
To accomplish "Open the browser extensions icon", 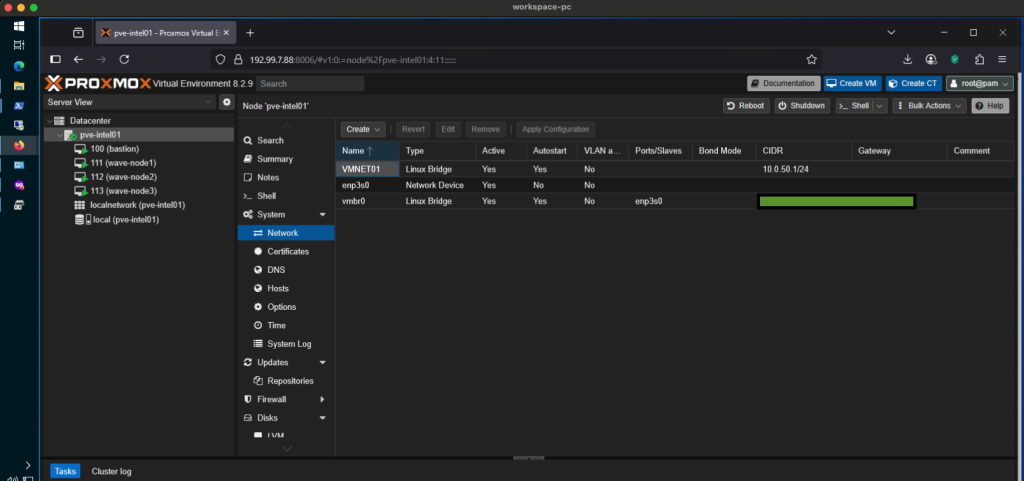I will (x=979, y=59).
